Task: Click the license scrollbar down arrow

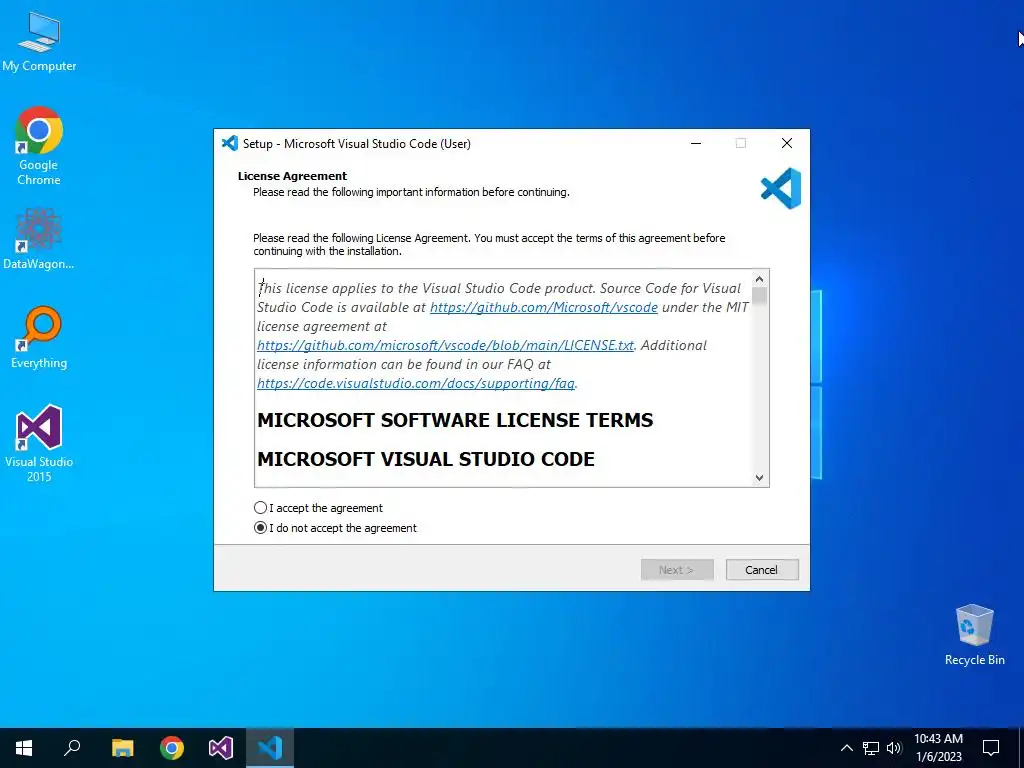Action: (x=759, y=477)
